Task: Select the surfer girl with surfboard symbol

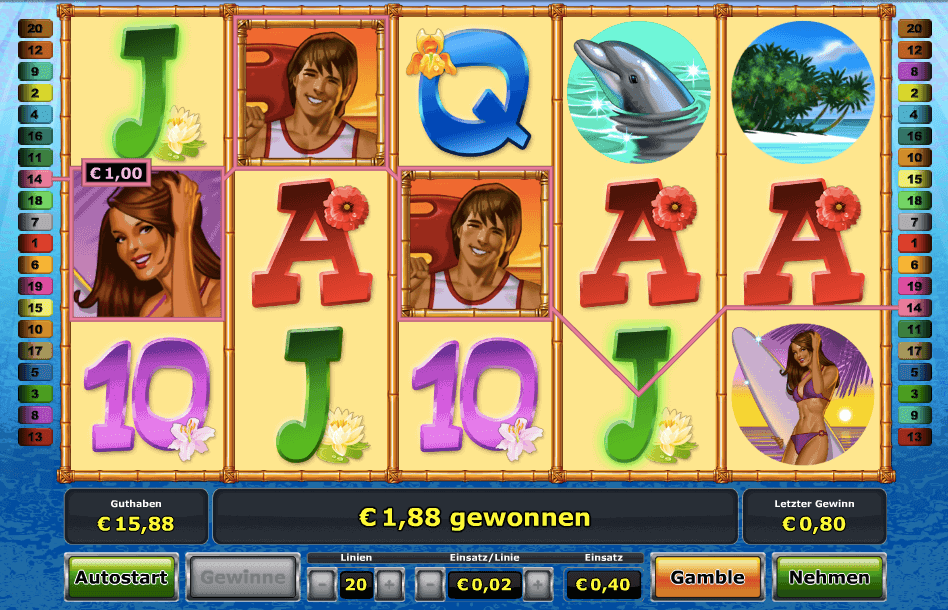Action: (802, 394)
